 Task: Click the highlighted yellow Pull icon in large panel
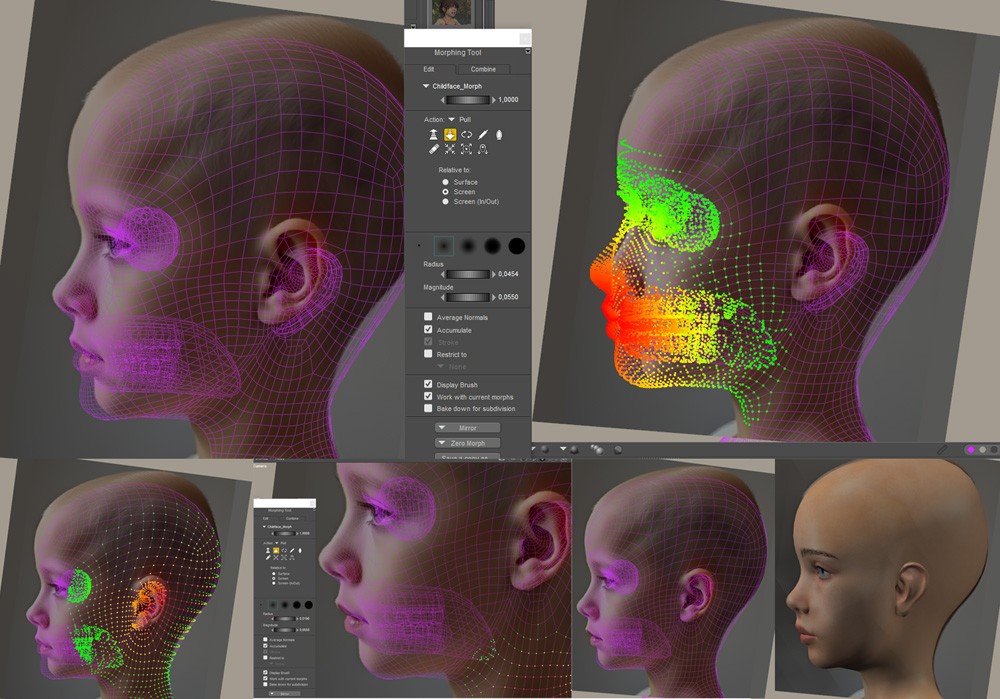click(x=450, y=133)
